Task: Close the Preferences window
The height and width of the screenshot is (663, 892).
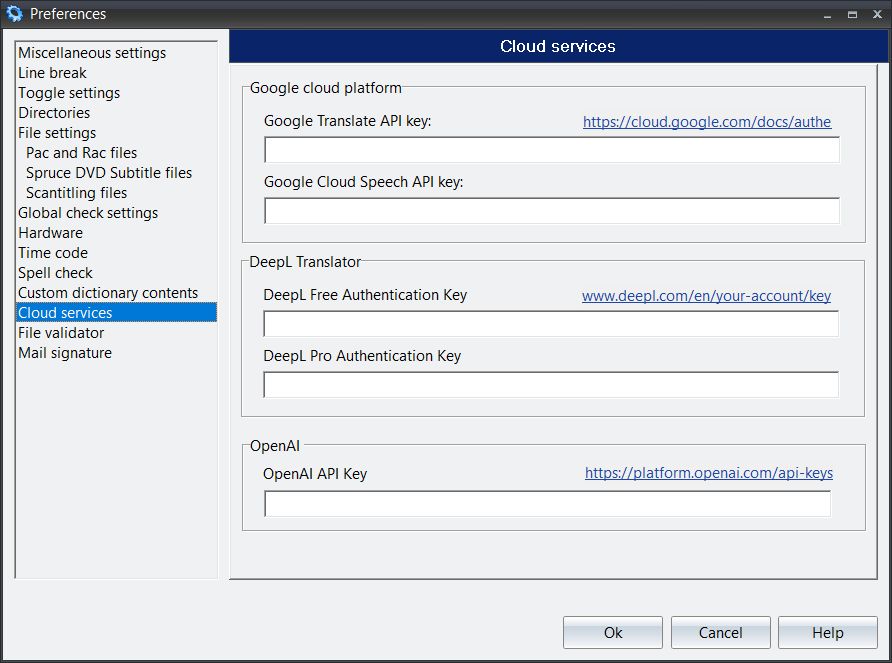Action: tap(877, 15)
